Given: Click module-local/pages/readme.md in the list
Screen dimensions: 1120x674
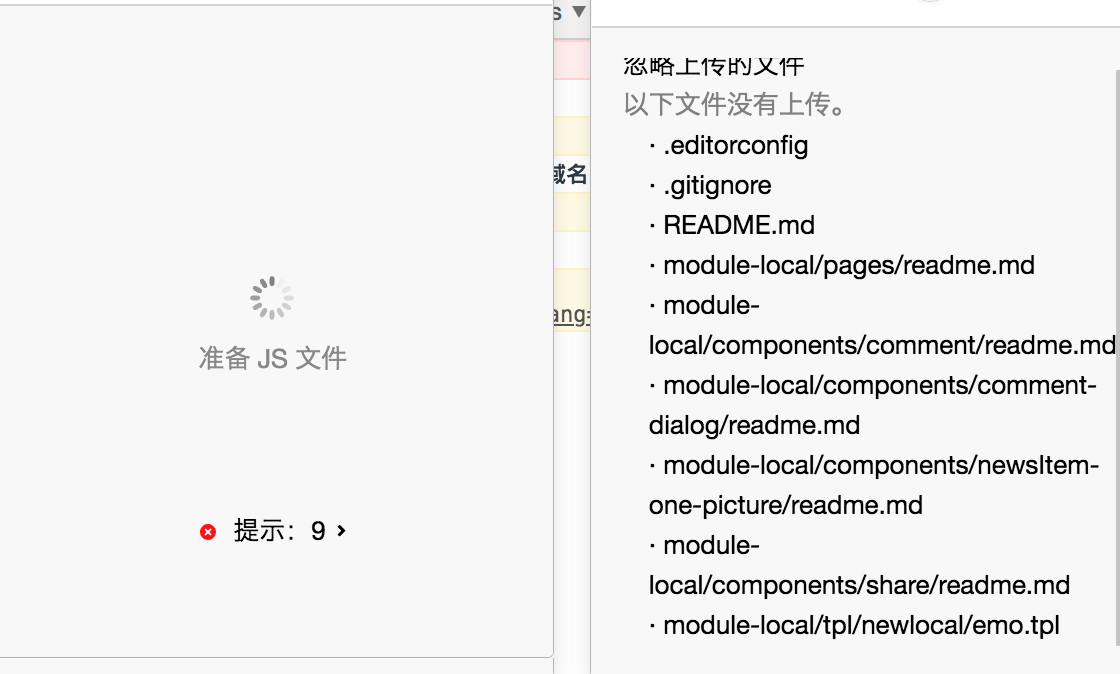Looking at the screenshot, I should [848, 265].
